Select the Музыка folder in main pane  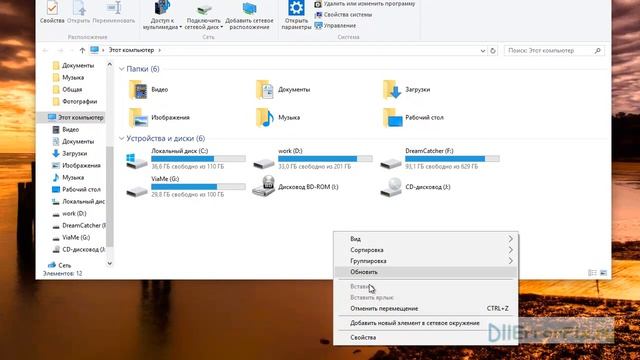278,118
